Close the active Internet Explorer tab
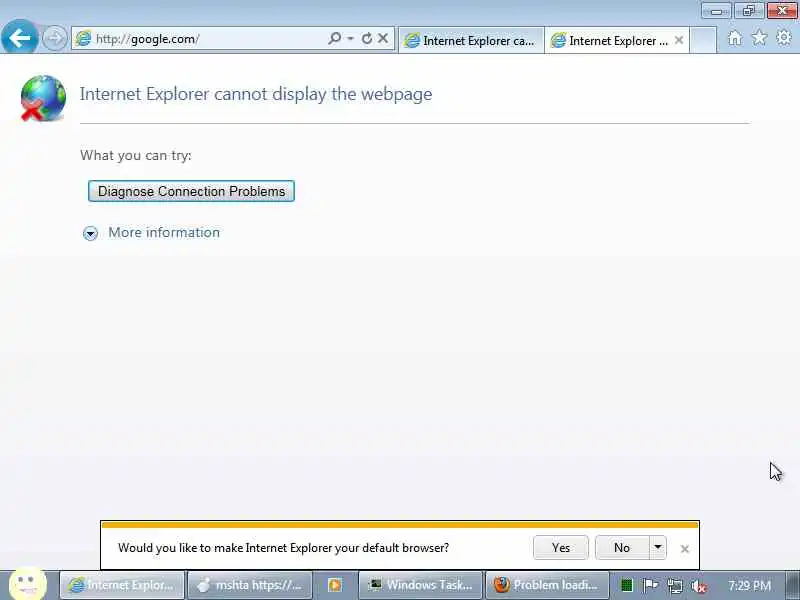This screenshot has width=800, height=600. [679, 40]
